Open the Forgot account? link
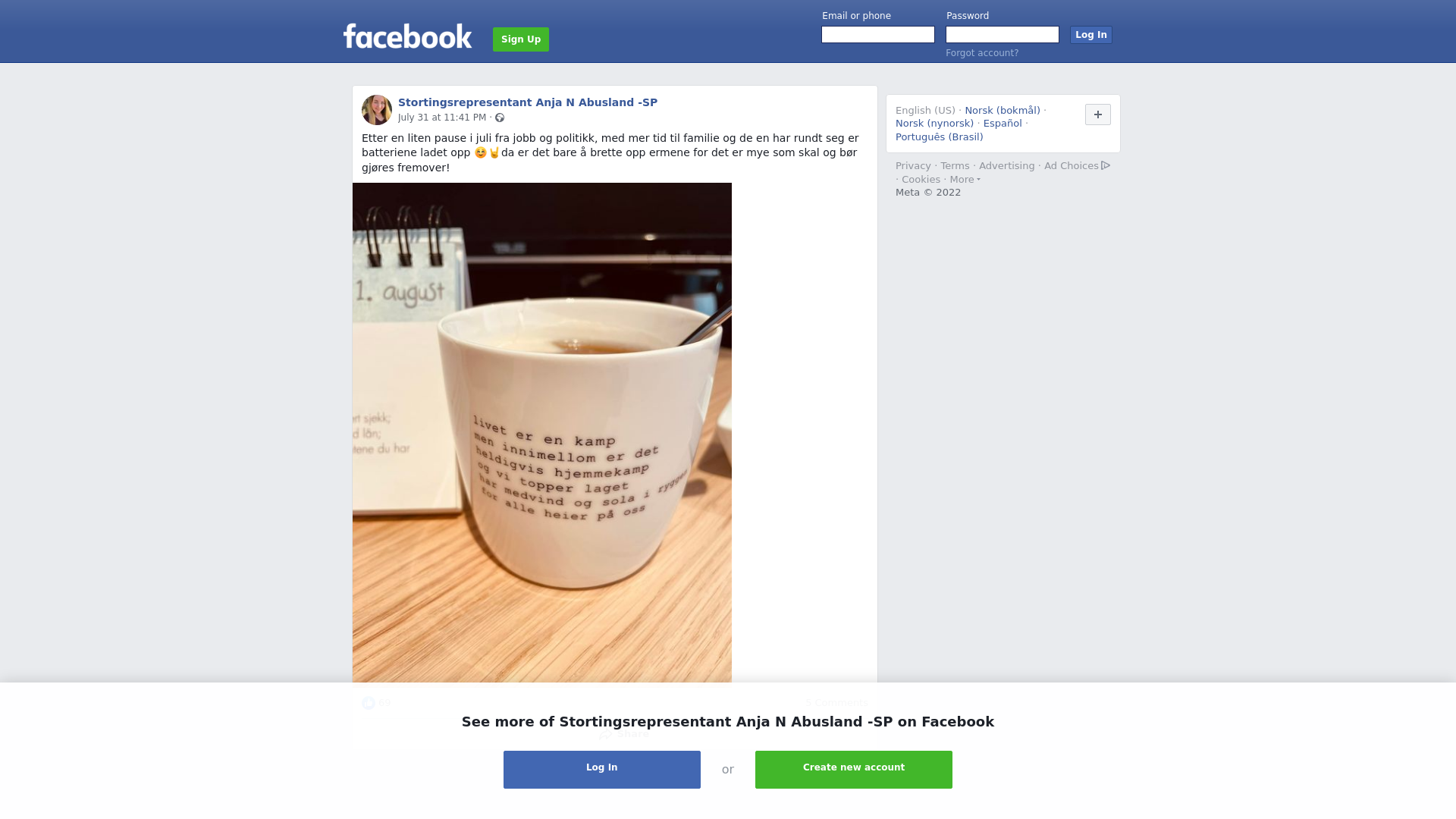The height and width of the screenshot is (819, 1456). 982,53
